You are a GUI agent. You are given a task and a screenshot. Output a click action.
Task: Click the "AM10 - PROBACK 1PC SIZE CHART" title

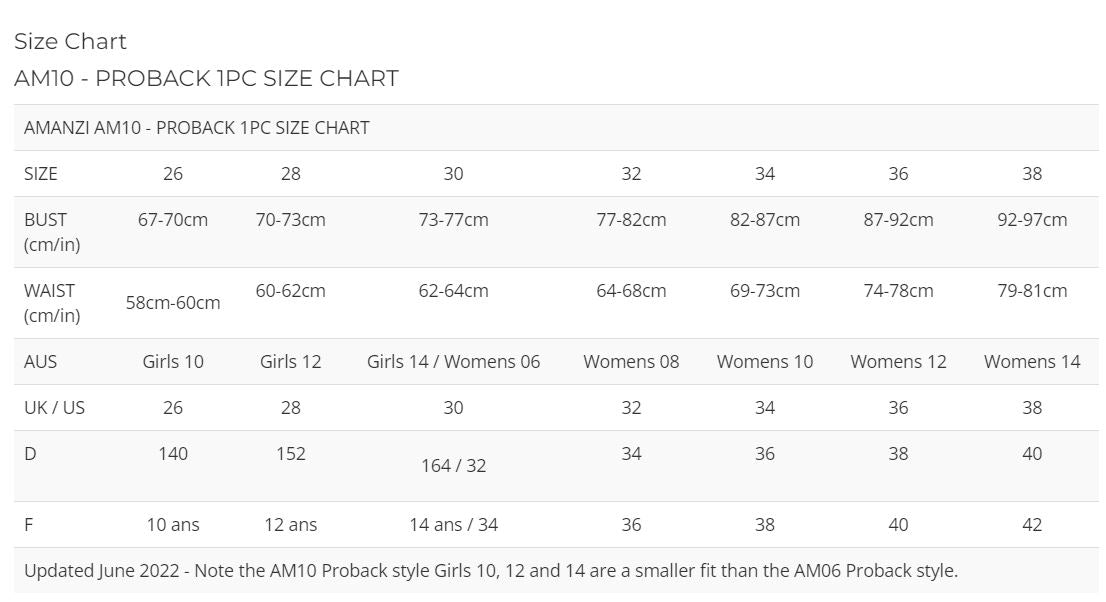(x=206, y=78)
